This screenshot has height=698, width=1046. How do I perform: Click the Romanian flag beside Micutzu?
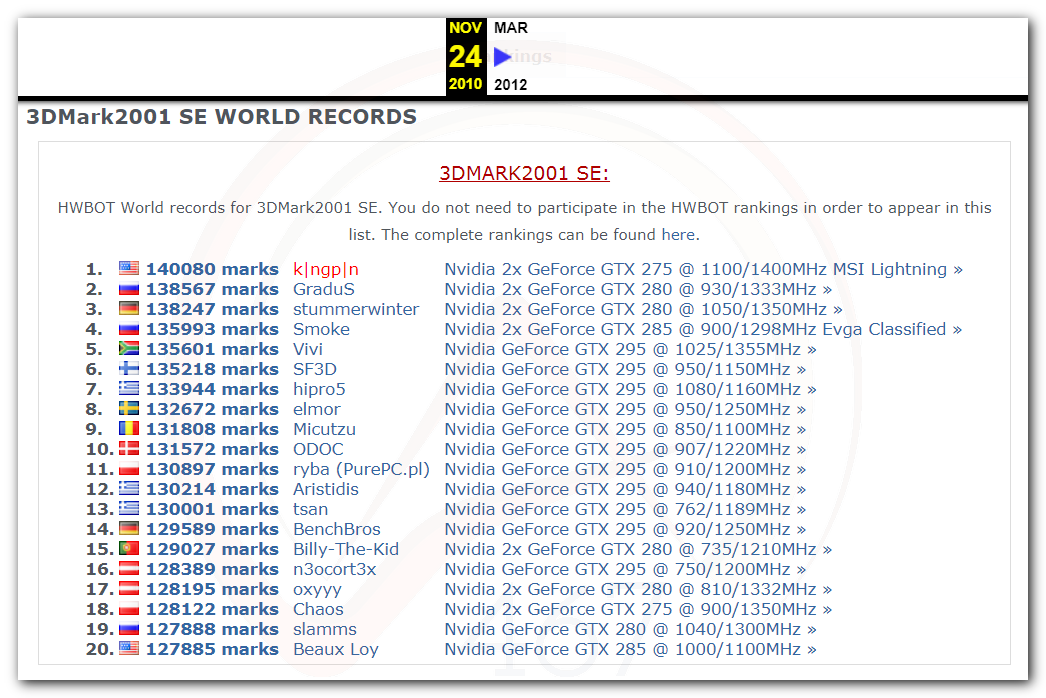[129, 428]
